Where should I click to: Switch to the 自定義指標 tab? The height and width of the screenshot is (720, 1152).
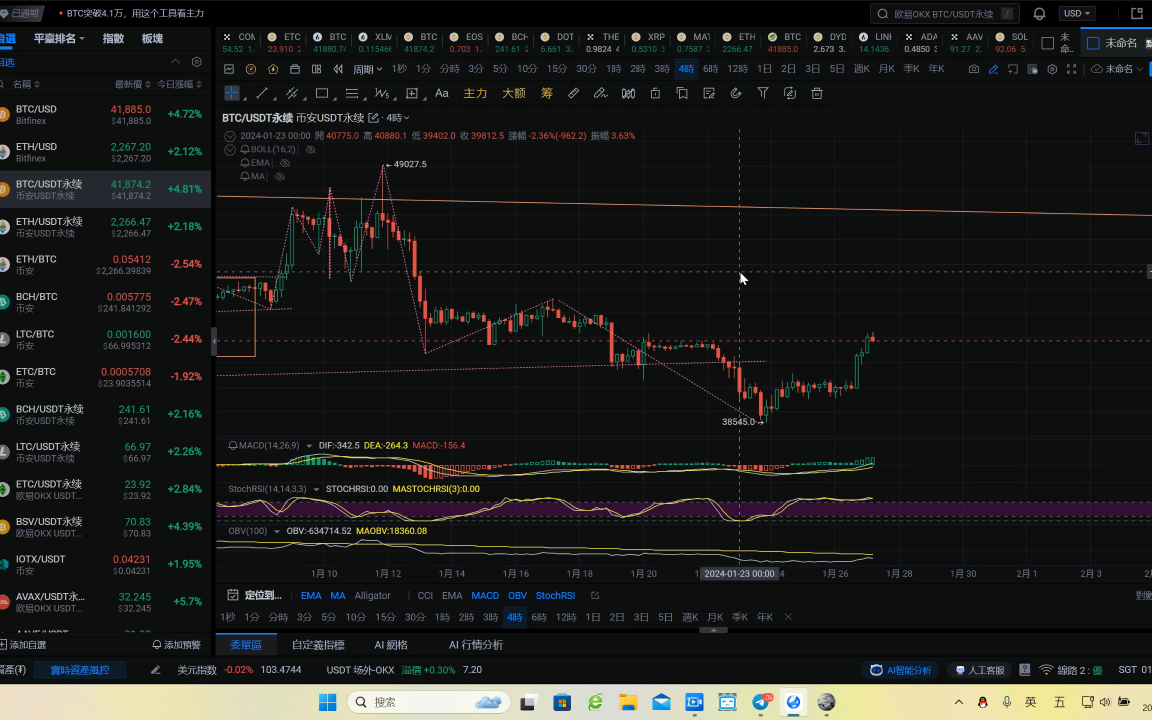tap(318, 645)
